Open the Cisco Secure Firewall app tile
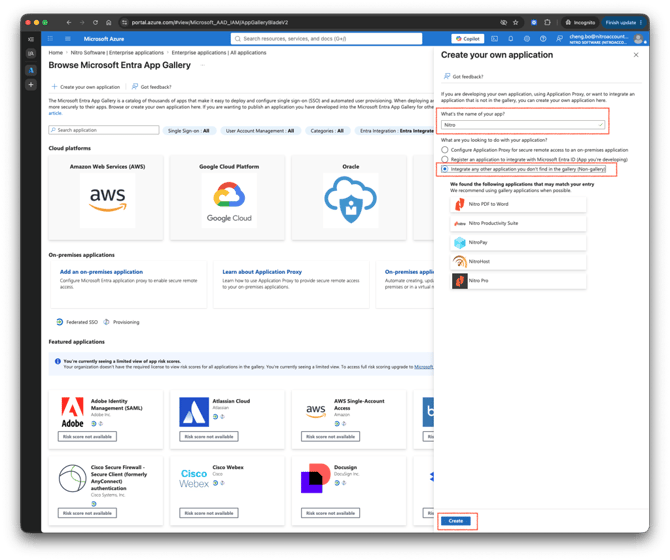The image size is (670, 560). pyautogui.click(x=106, y=491)
